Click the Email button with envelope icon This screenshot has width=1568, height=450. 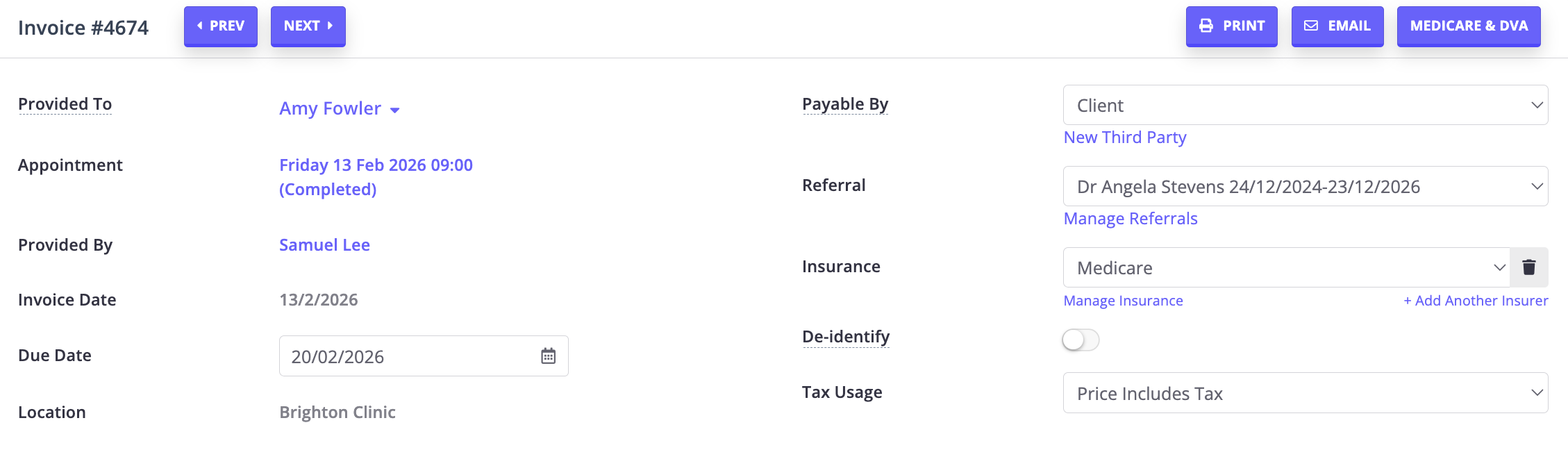coord(1337,26)
